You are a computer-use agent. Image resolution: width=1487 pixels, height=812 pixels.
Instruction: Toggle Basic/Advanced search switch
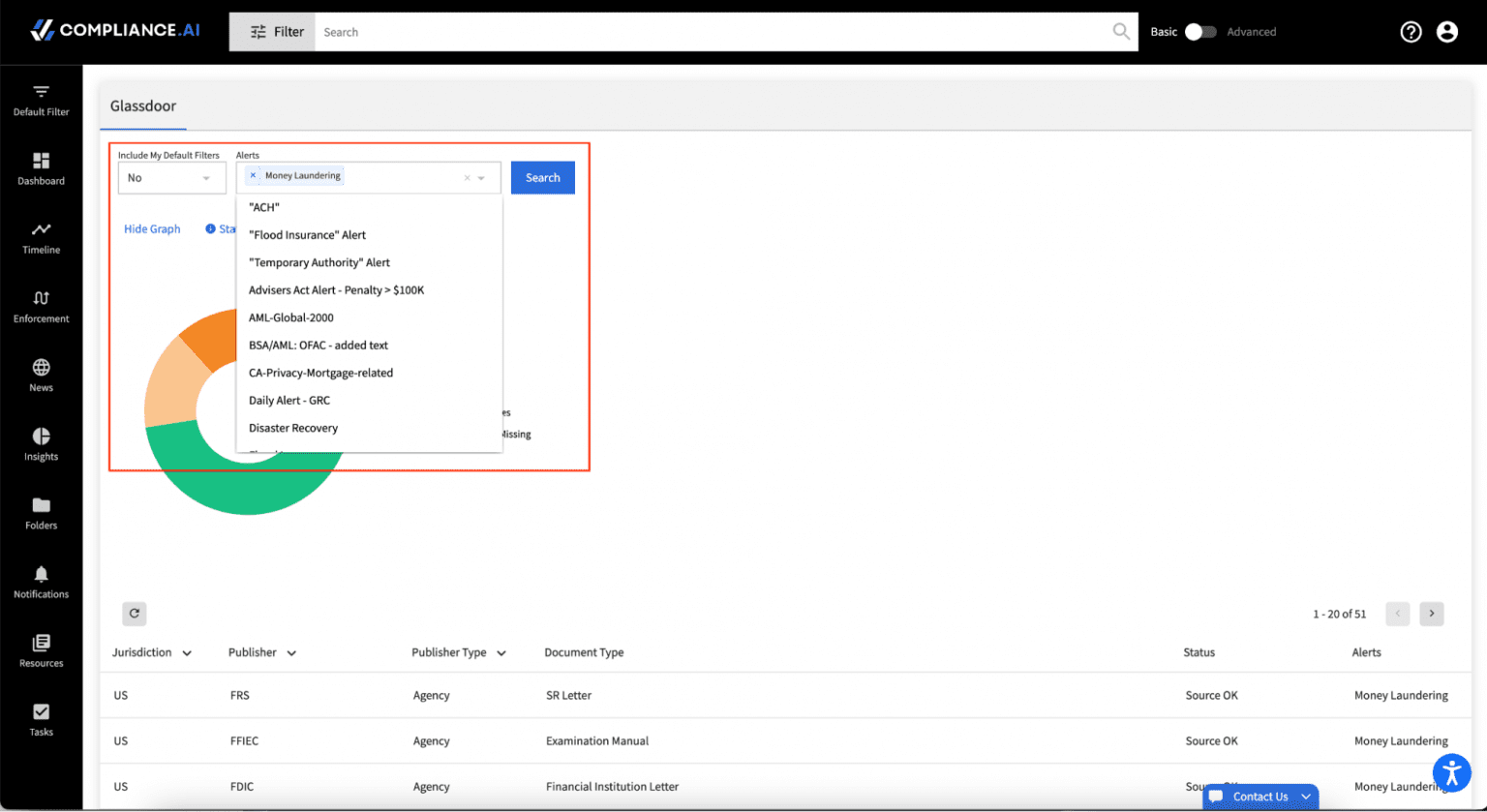[1200, 32]
